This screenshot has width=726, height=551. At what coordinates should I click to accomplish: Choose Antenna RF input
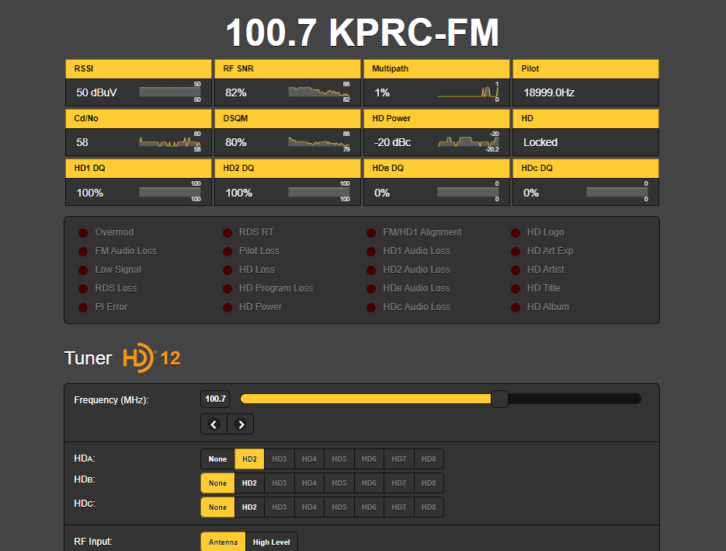[223, 542]
